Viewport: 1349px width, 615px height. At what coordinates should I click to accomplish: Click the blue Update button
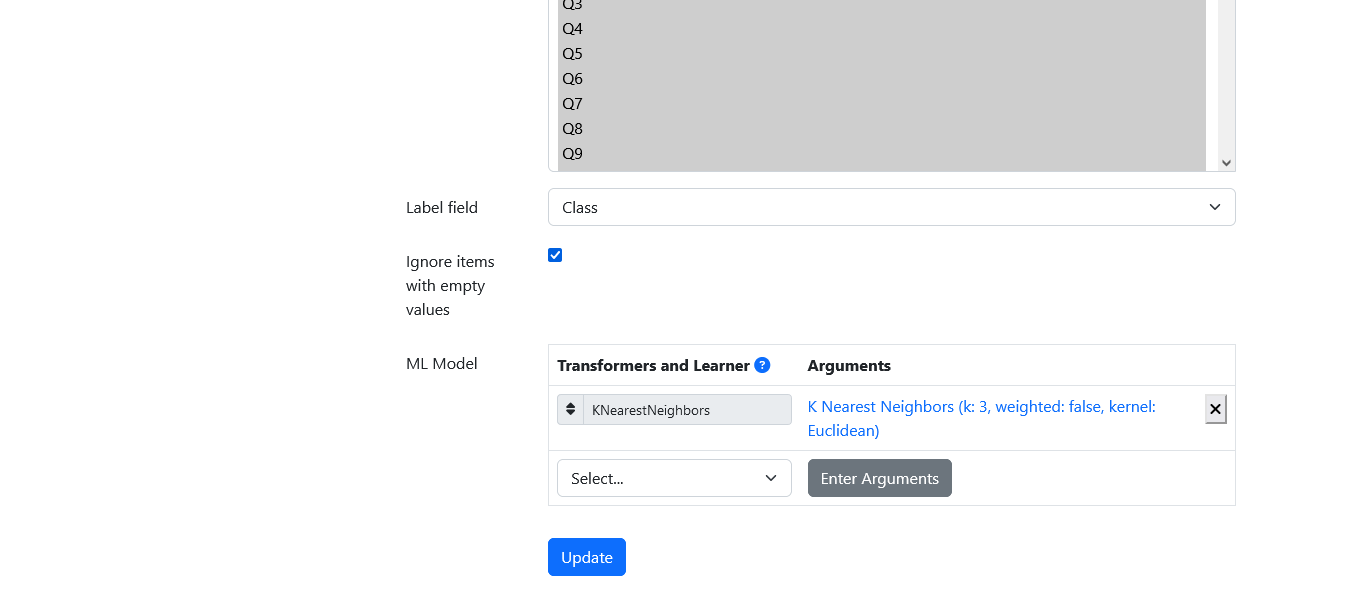pyautogui.click(x=587, y=557)
